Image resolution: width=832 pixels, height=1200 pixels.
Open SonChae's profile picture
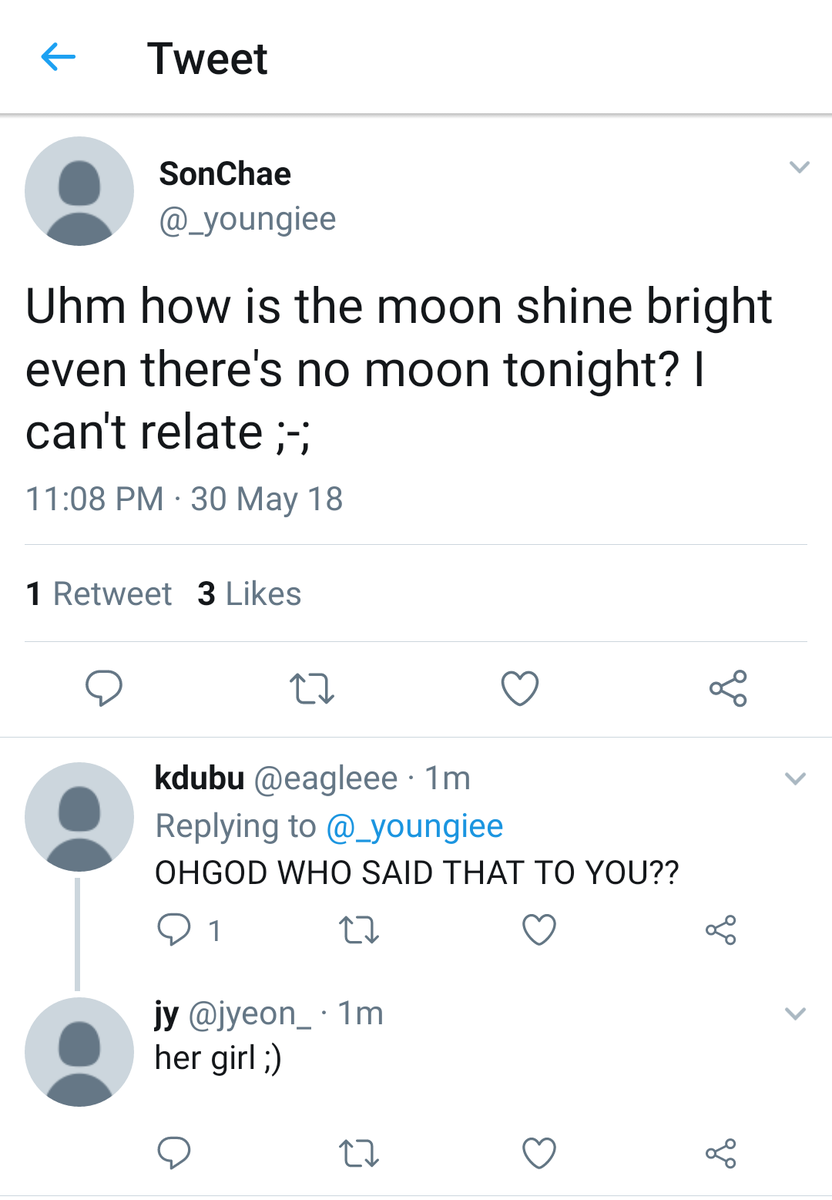(79, 191)
